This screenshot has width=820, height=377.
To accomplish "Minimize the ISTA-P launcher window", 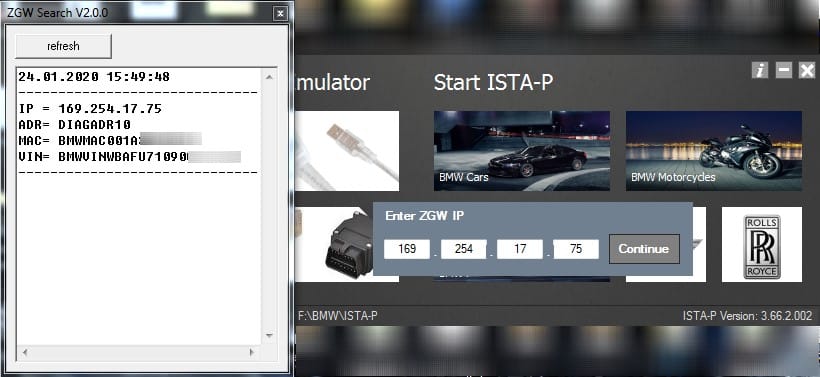I will (x=783, y=70).
